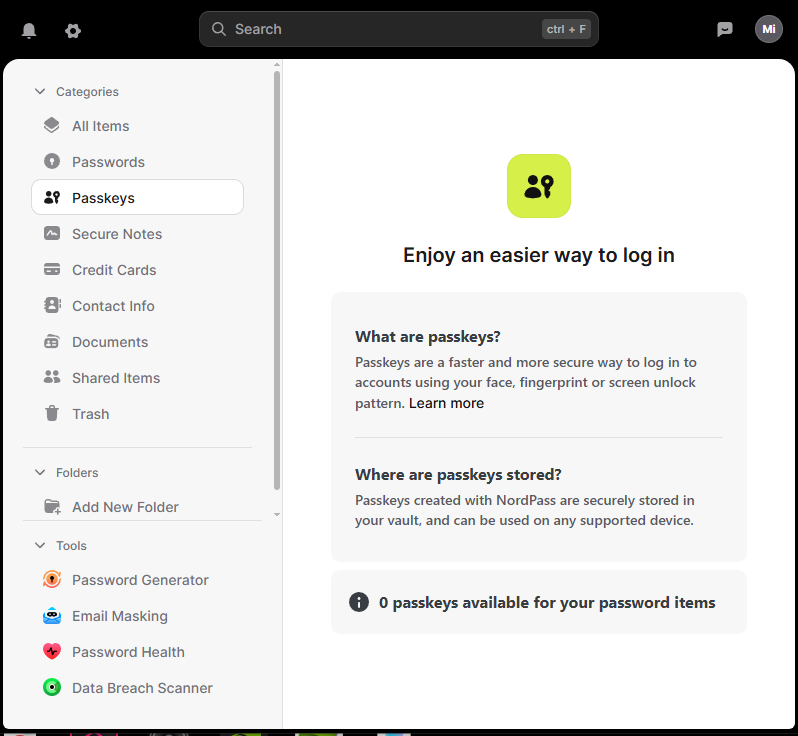Viewport: 798px width, 736px height.
Task: Click the Email Masking envelope icon
Action: point(52,616)
